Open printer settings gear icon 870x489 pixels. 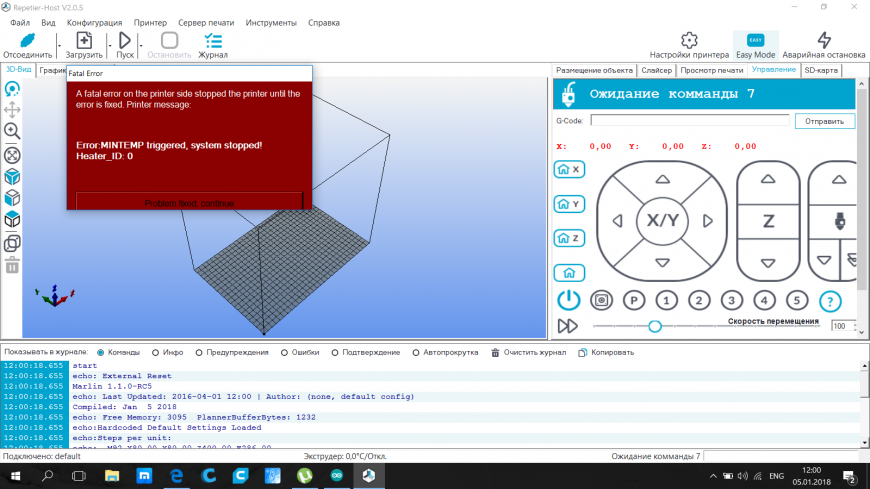pos(689,40)
